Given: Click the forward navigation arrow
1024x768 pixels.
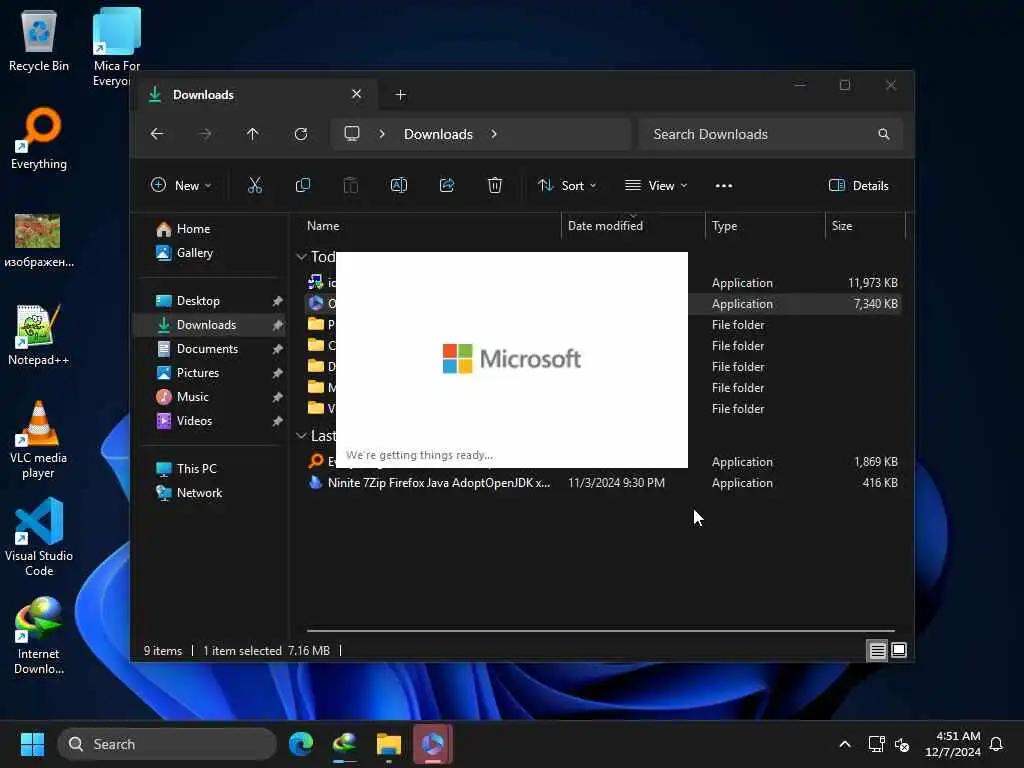Looking at the screenshot, I should 205,134.
